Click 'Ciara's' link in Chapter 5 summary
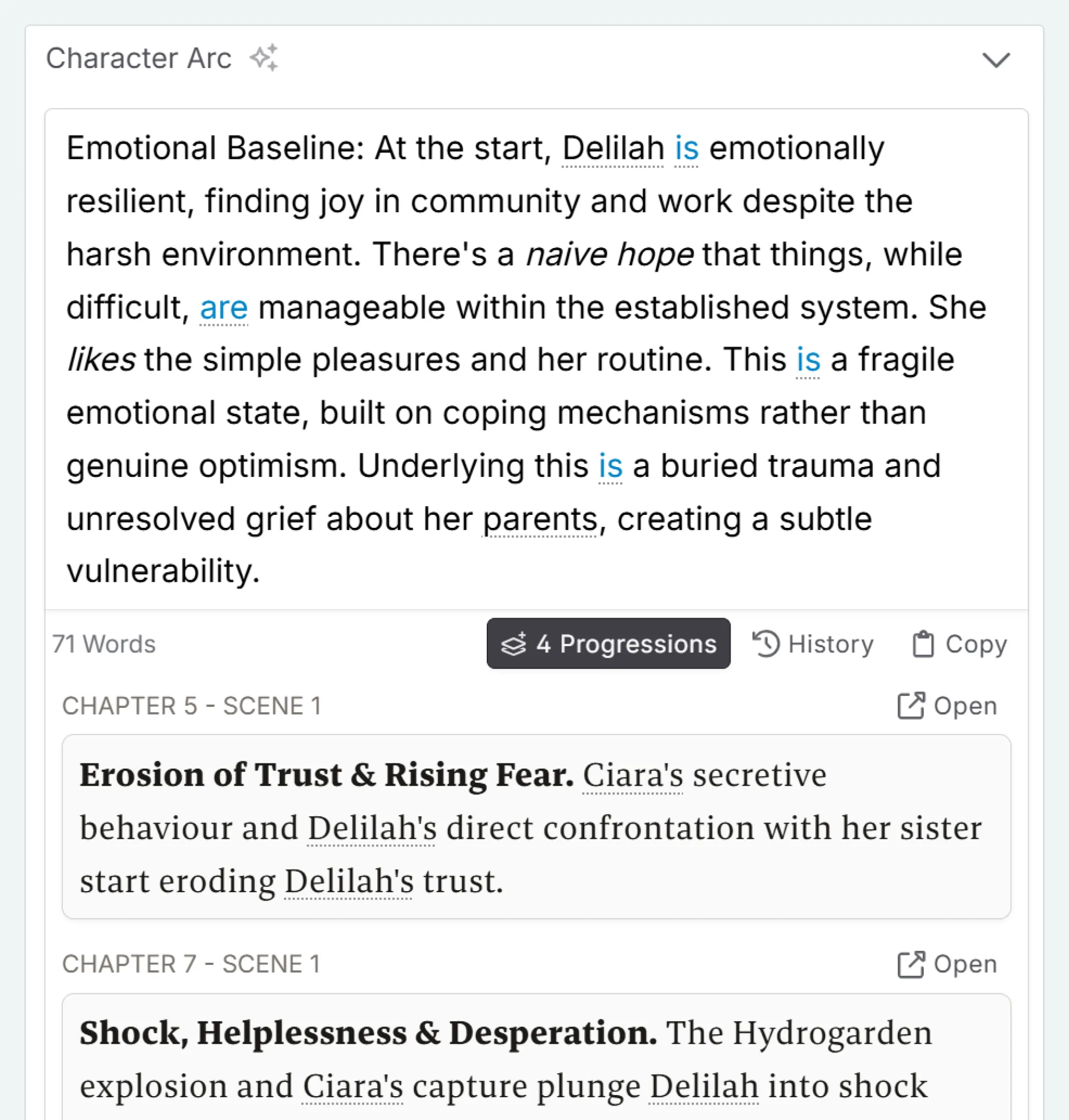1069x1120 pixels. [633, 774]
